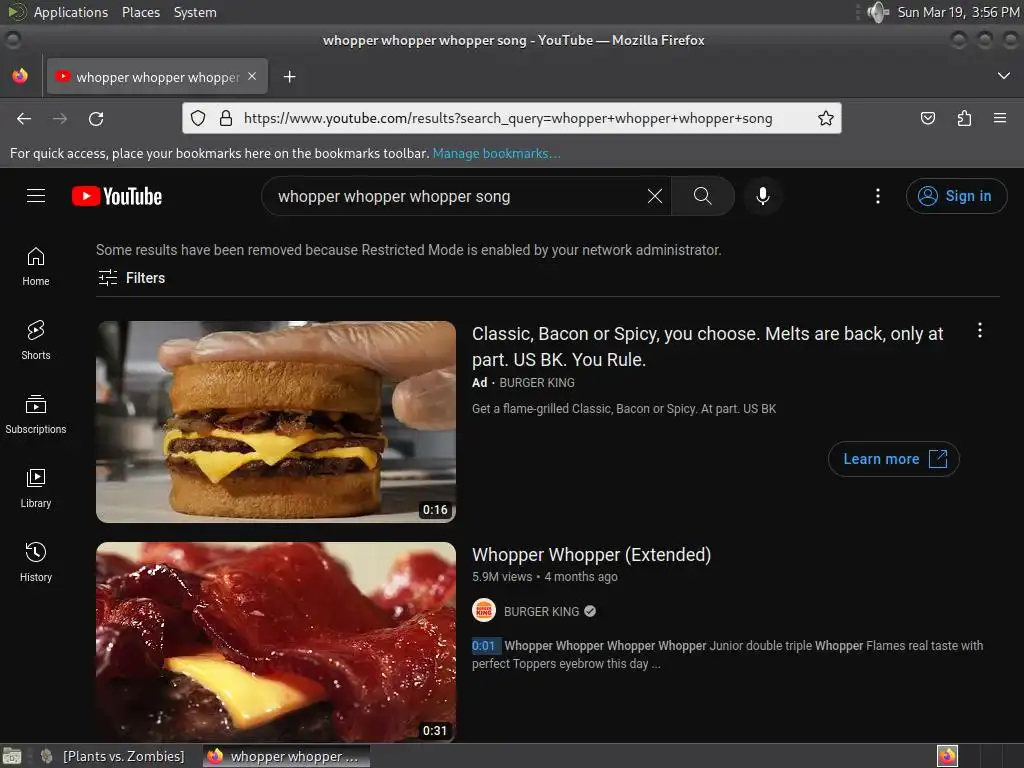Start voice search with microphone

762,196
